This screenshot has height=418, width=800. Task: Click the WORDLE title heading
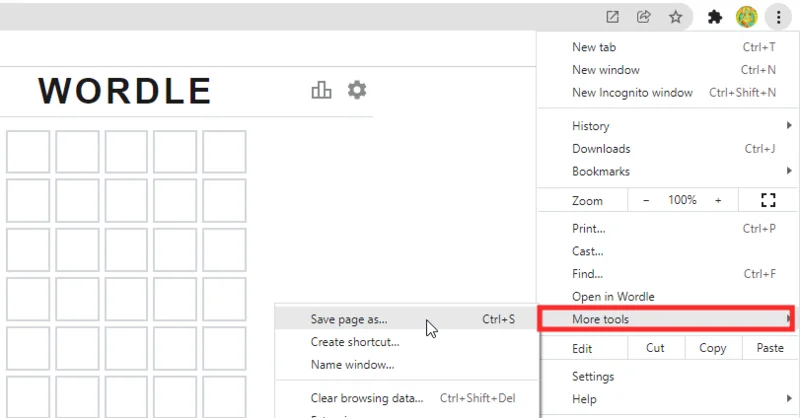point(124,91)
